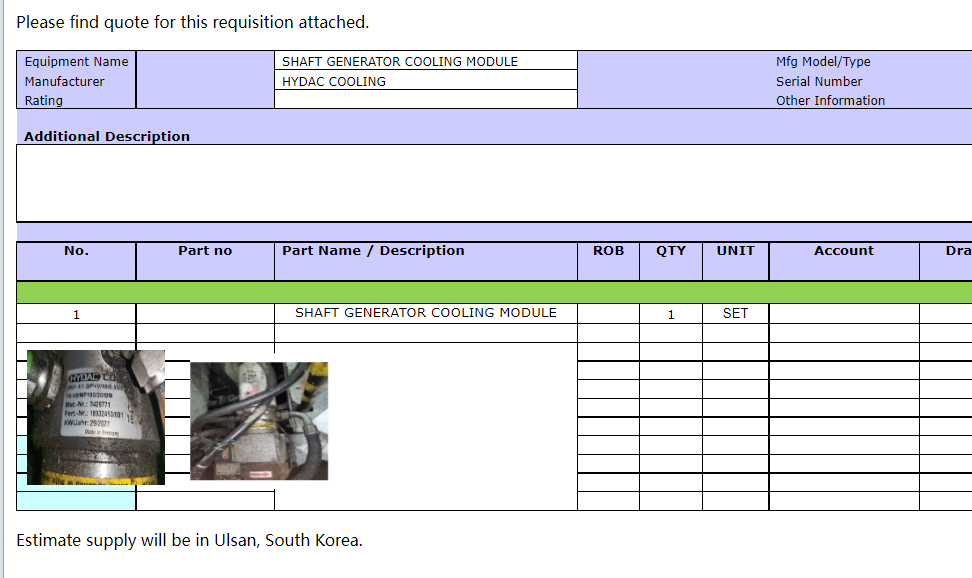Select the Serial Number label
This screenshot has height=578, width=972.
tap(818, 81)
